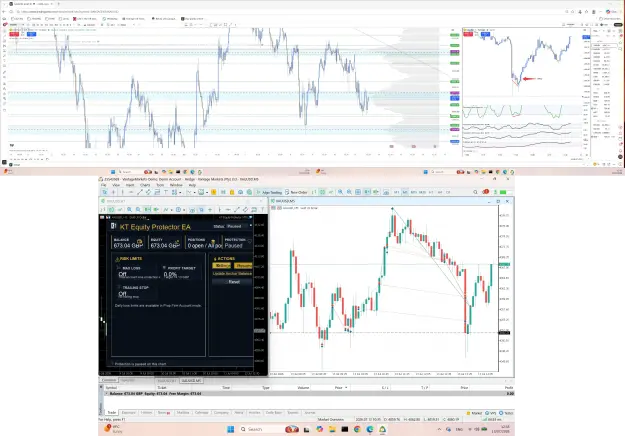Open the Charts menu
Screen dimensions: 625x436
coord(145,185)
